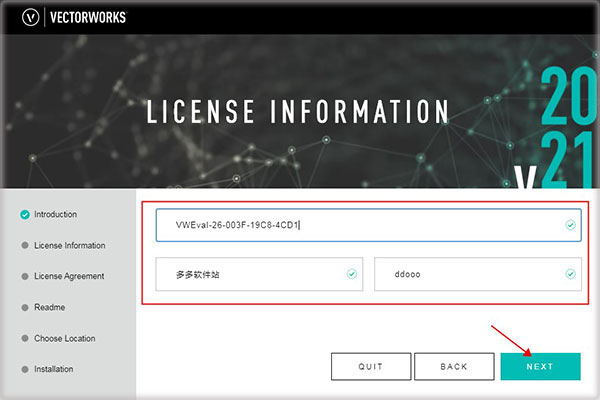Click the serial number input field
Image resolution: width=600 pixels, height=400 pixels.
click(x=368, y=225)
